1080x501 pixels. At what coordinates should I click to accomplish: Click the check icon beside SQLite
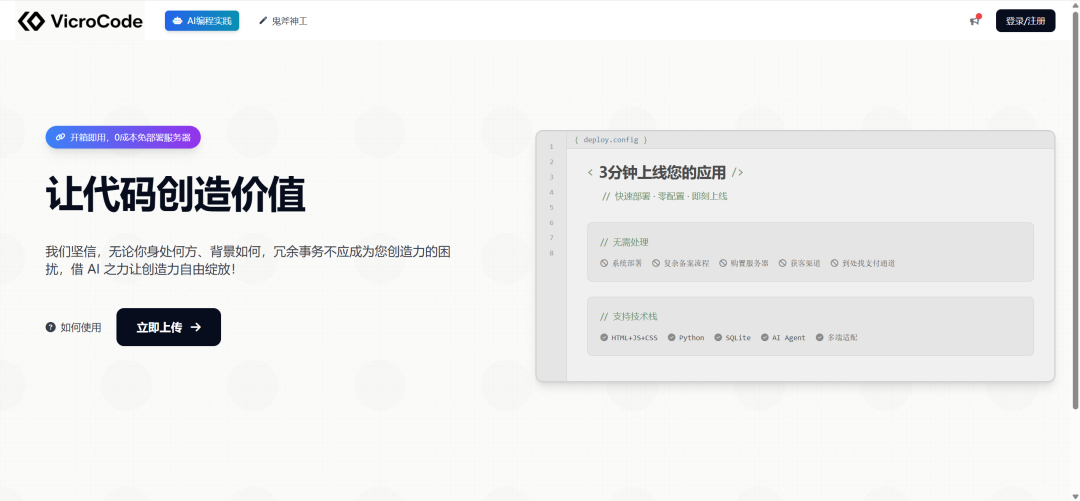(x=718, y=338)
